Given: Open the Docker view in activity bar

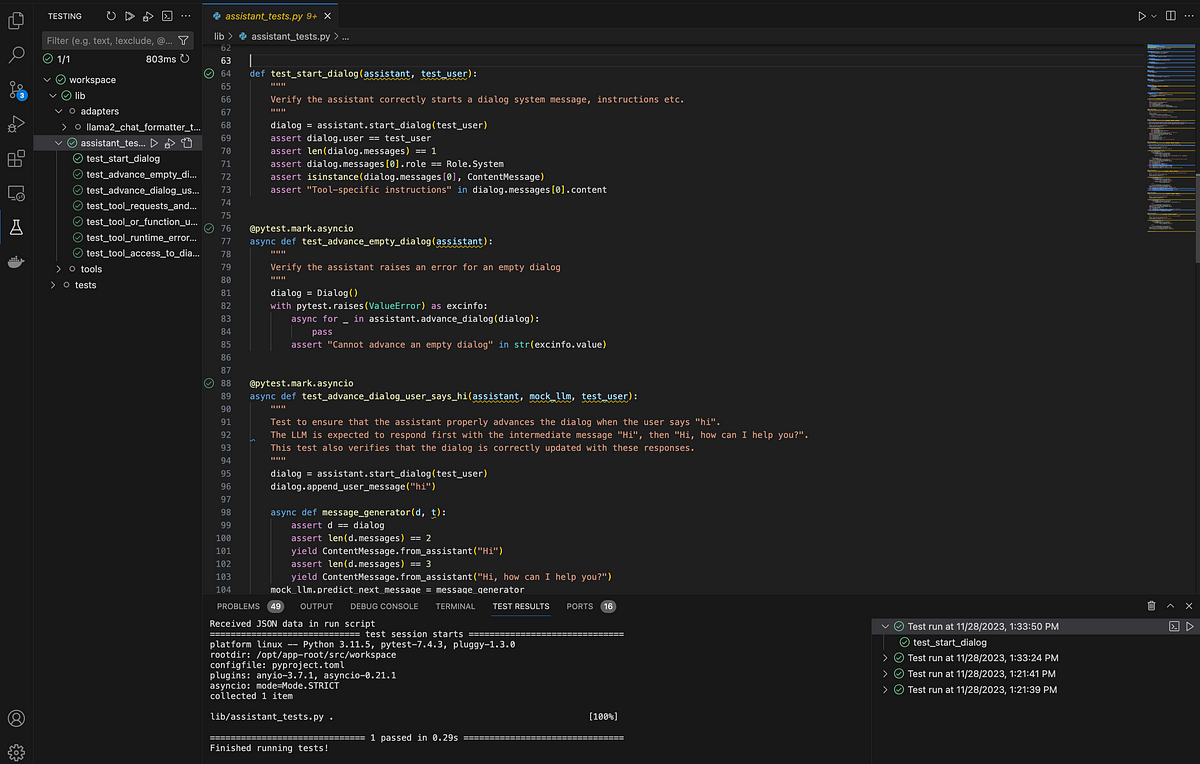Looking at the screenshot, I should 16,262.
